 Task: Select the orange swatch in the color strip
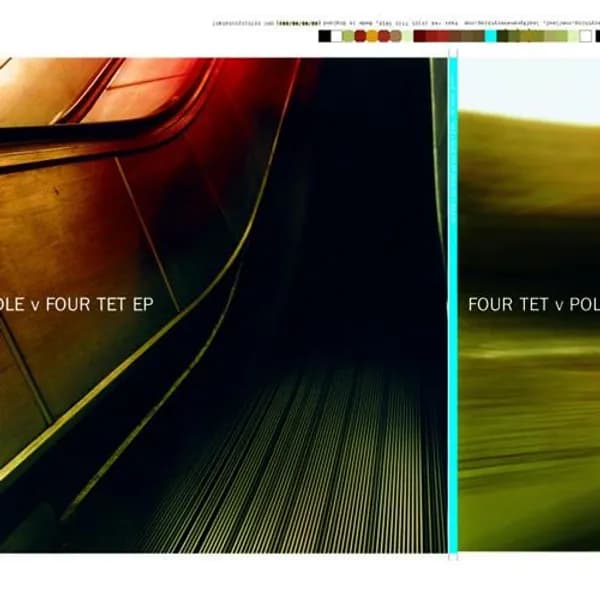pos(372,36)
